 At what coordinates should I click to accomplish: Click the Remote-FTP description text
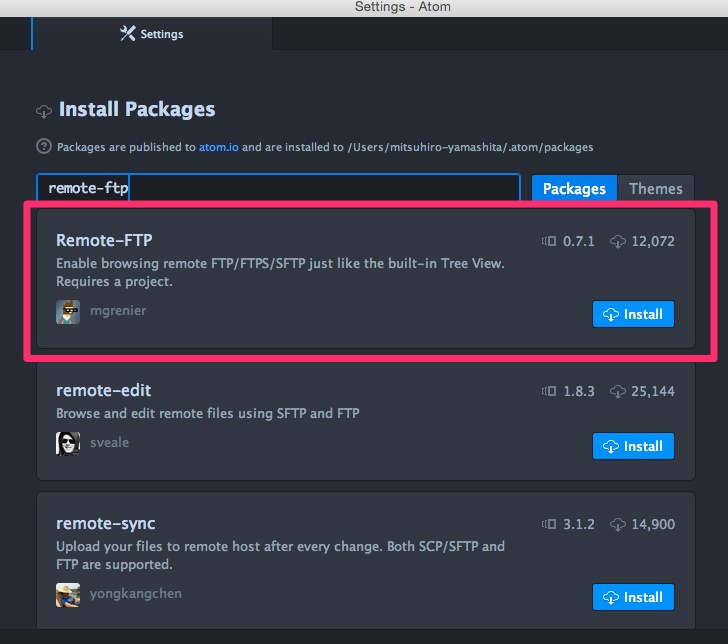click(280, 272)
